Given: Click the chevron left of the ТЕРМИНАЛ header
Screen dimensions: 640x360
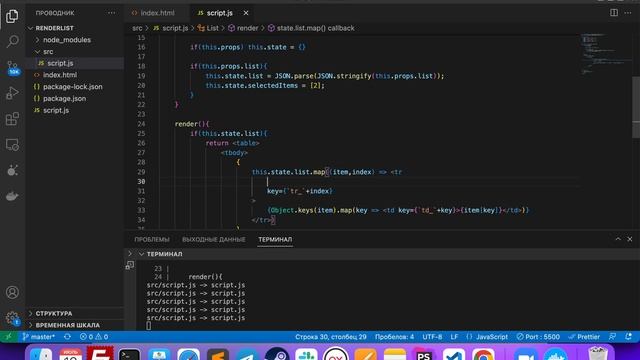Looking at the screenshot, I should pos(130,254).
